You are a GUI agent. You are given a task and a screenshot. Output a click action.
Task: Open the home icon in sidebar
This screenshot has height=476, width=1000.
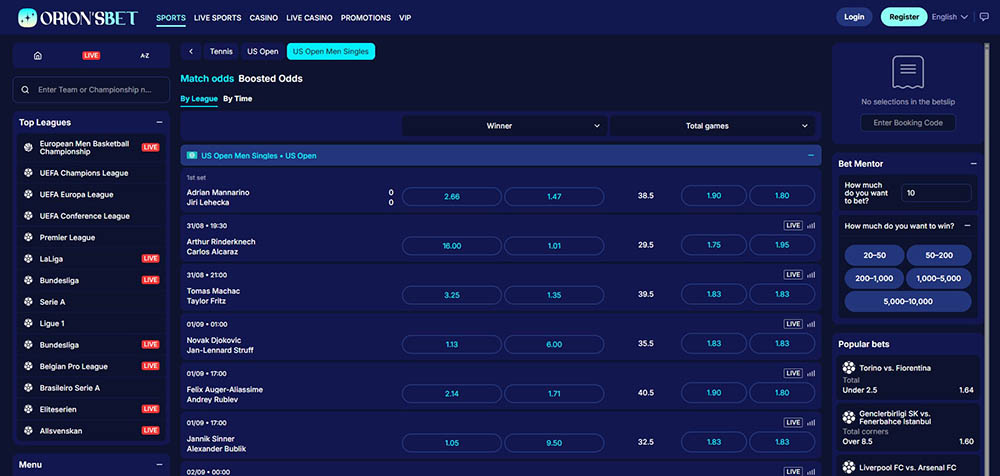pyautogui.click(x=38, y=56)
